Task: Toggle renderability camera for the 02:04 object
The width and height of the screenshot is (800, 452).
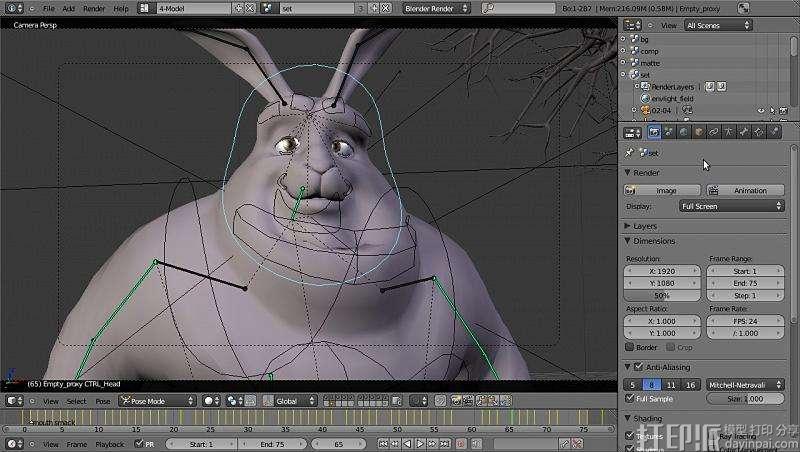Action: pos(783,110)
